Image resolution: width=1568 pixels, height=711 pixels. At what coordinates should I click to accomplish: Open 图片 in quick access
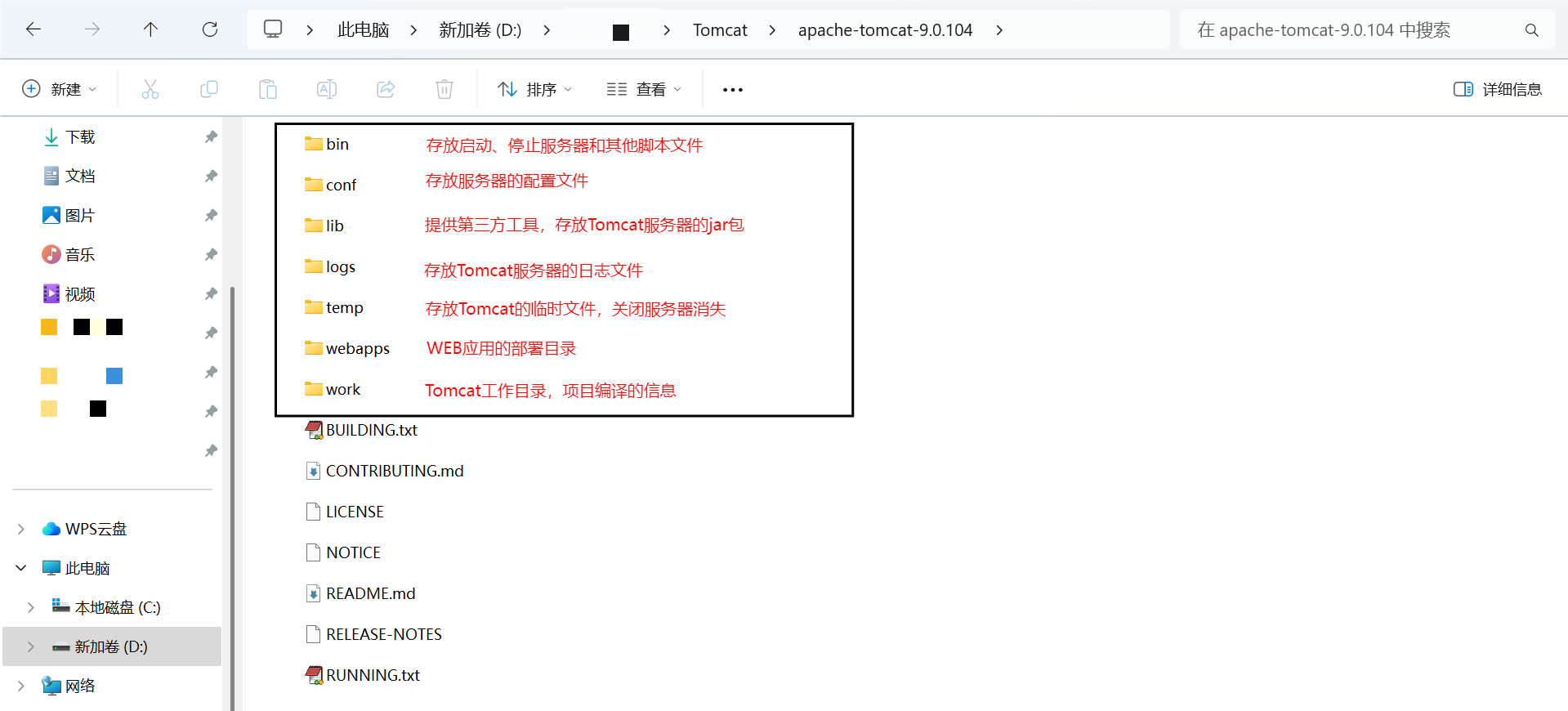[69, 216]
